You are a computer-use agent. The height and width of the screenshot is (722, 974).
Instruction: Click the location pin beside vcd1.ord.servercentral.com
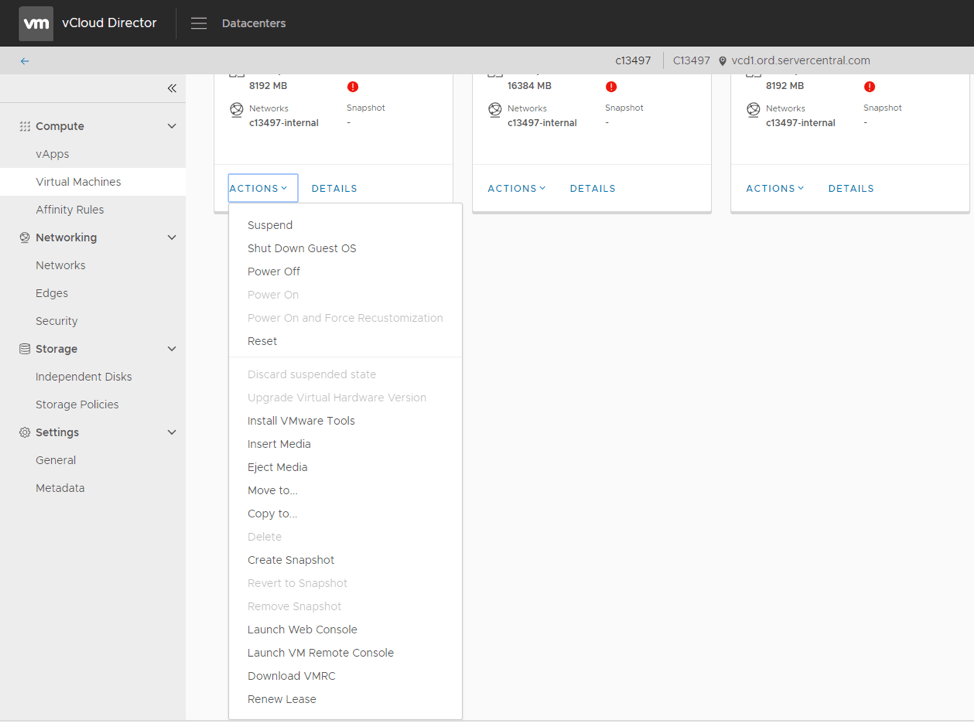(722, 60)
